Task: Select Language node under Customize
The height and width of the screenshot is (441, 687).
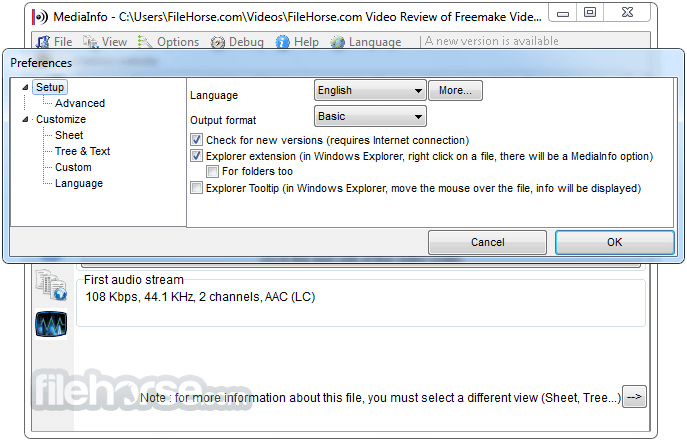Action: tap(79, 183)
